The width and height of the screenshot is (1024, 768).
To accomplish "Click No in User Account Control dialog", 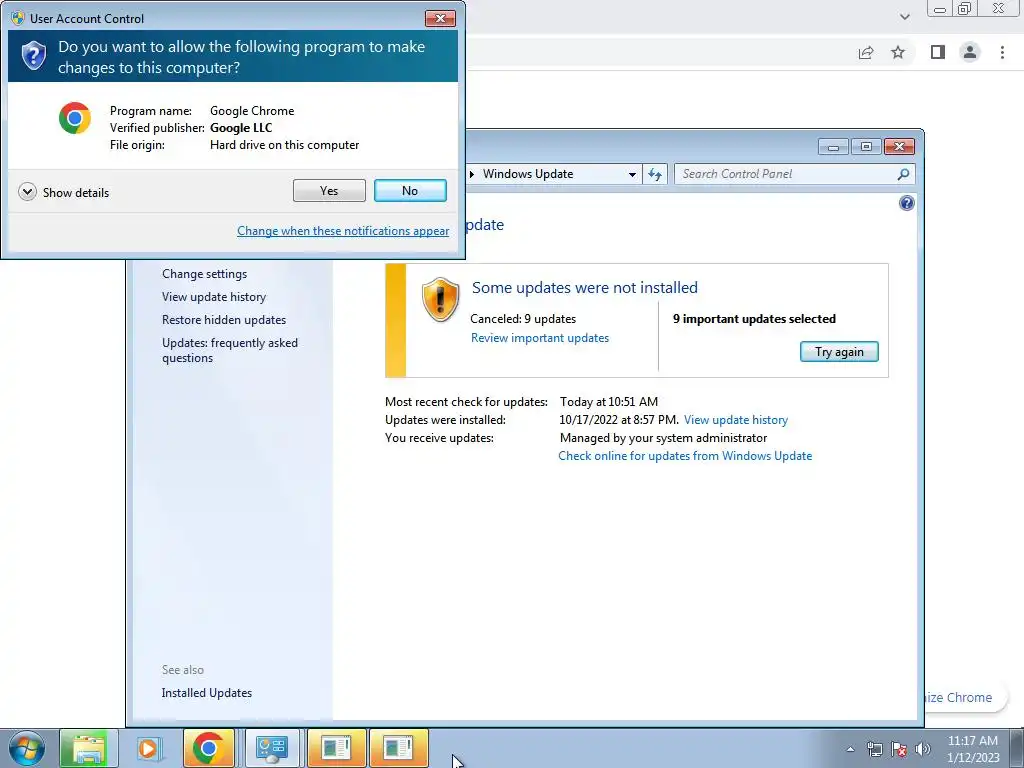I will (410, 191).
